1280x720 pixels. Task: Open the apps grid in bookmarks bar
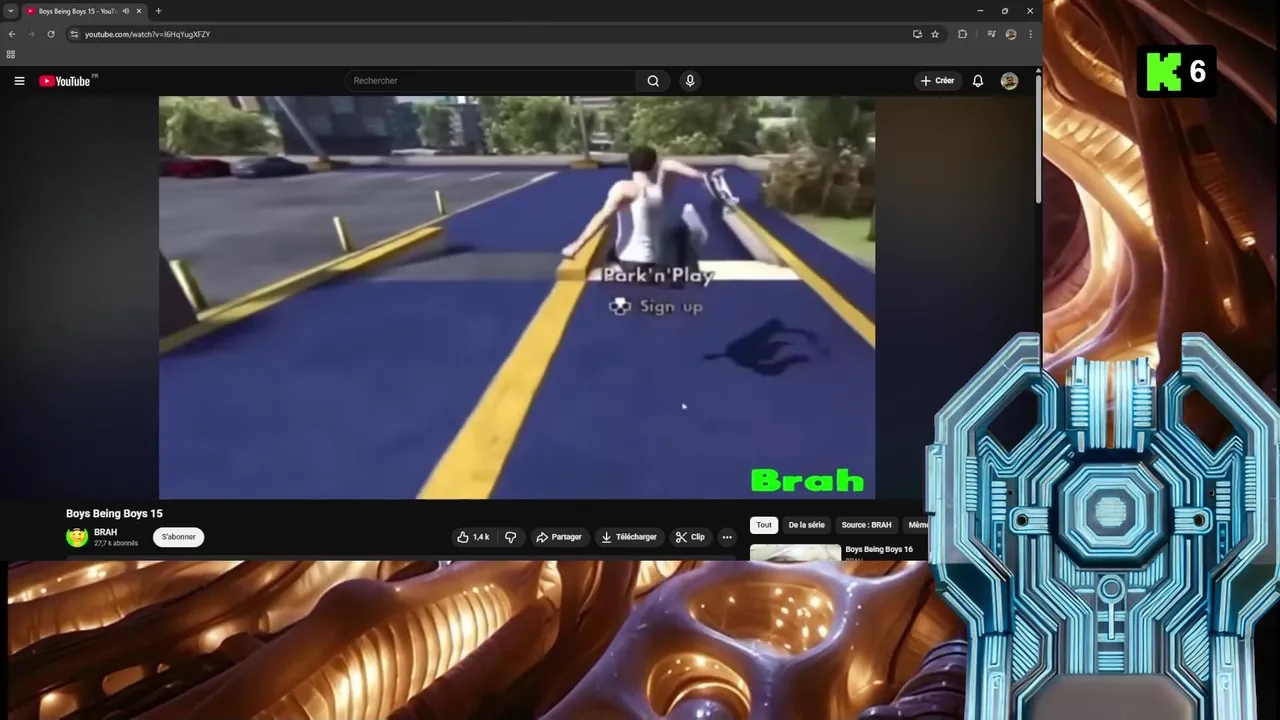(x=11, y=54)
